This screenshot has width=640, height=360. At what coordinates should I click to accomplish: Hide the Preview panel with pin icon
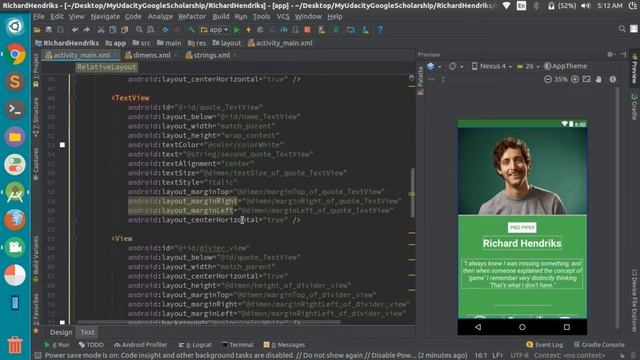click(623, 54)
